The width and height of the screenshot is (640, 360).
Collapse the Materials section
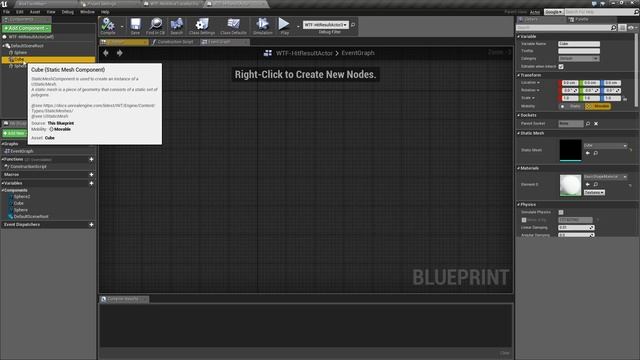tap(519, 169)
